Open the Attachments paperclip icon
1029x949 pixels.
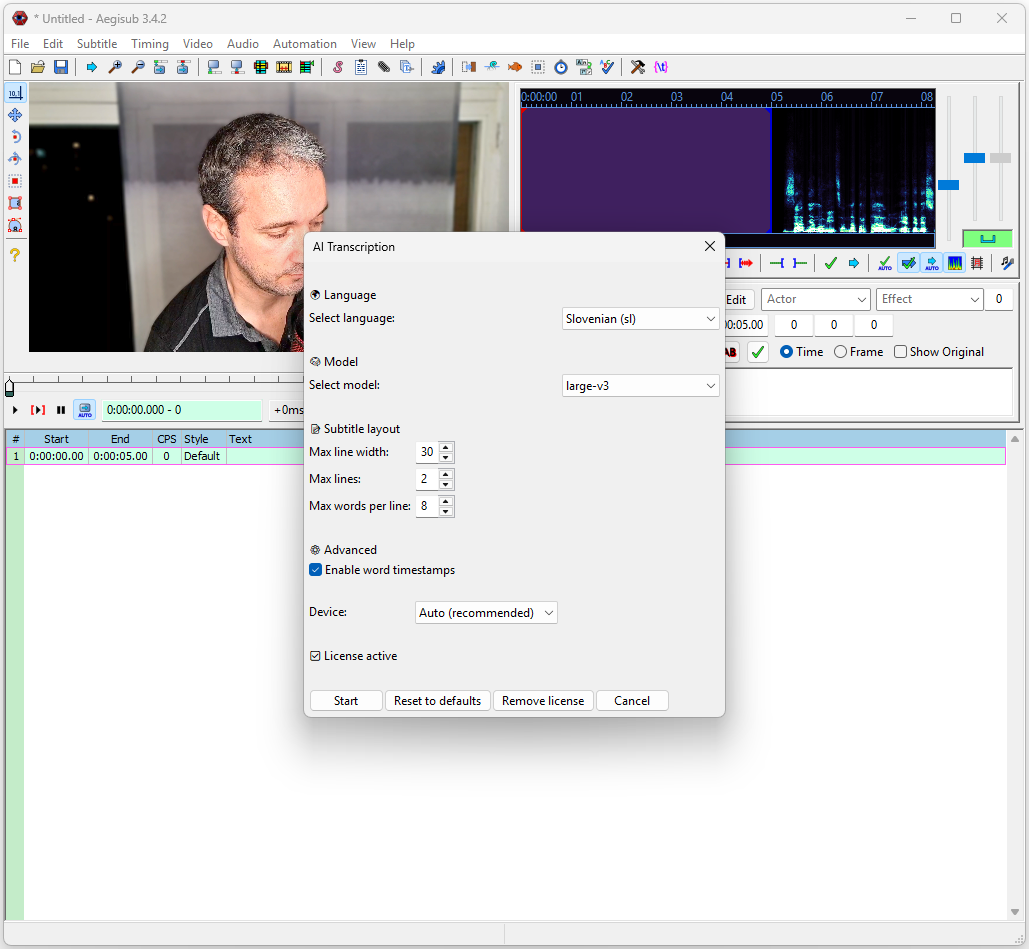(x=384, y=67)
